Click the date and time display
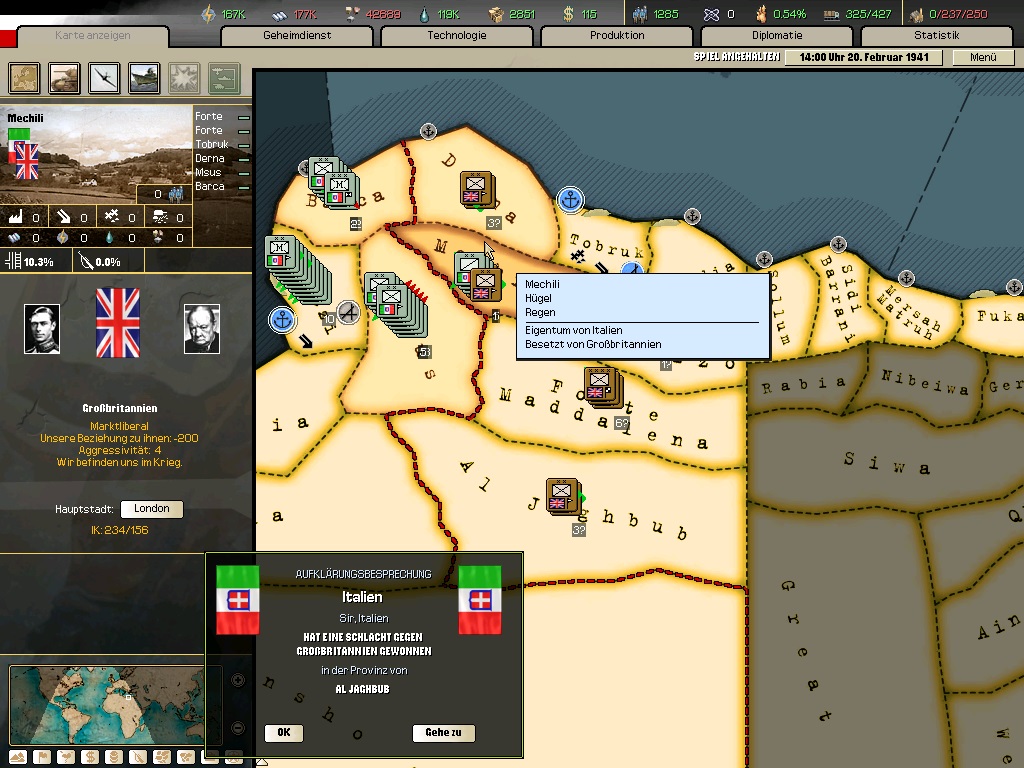 [x=863, y=57]
